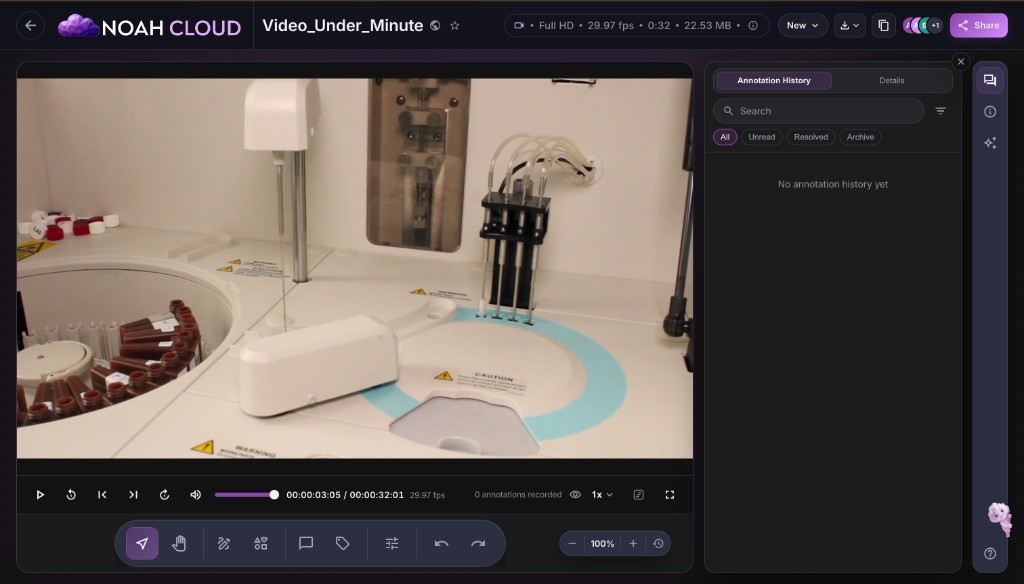This screenshot has width=1024, height=584.
Task: Select the All filter chip
Action: coord(725,137)
